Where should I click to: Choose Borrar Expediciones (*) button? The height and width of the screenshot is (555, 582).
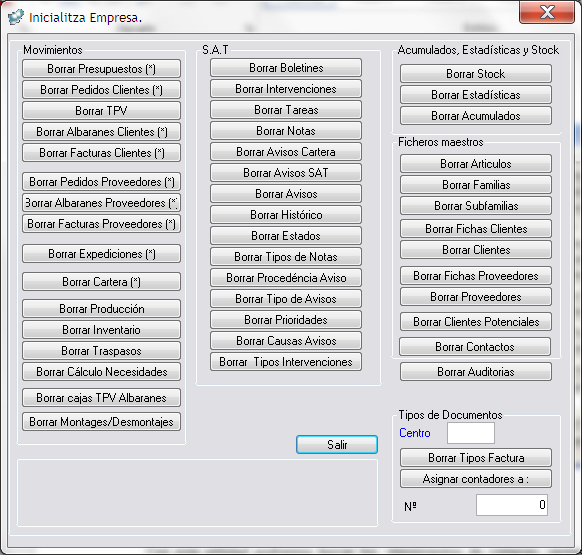click(101, 254)
